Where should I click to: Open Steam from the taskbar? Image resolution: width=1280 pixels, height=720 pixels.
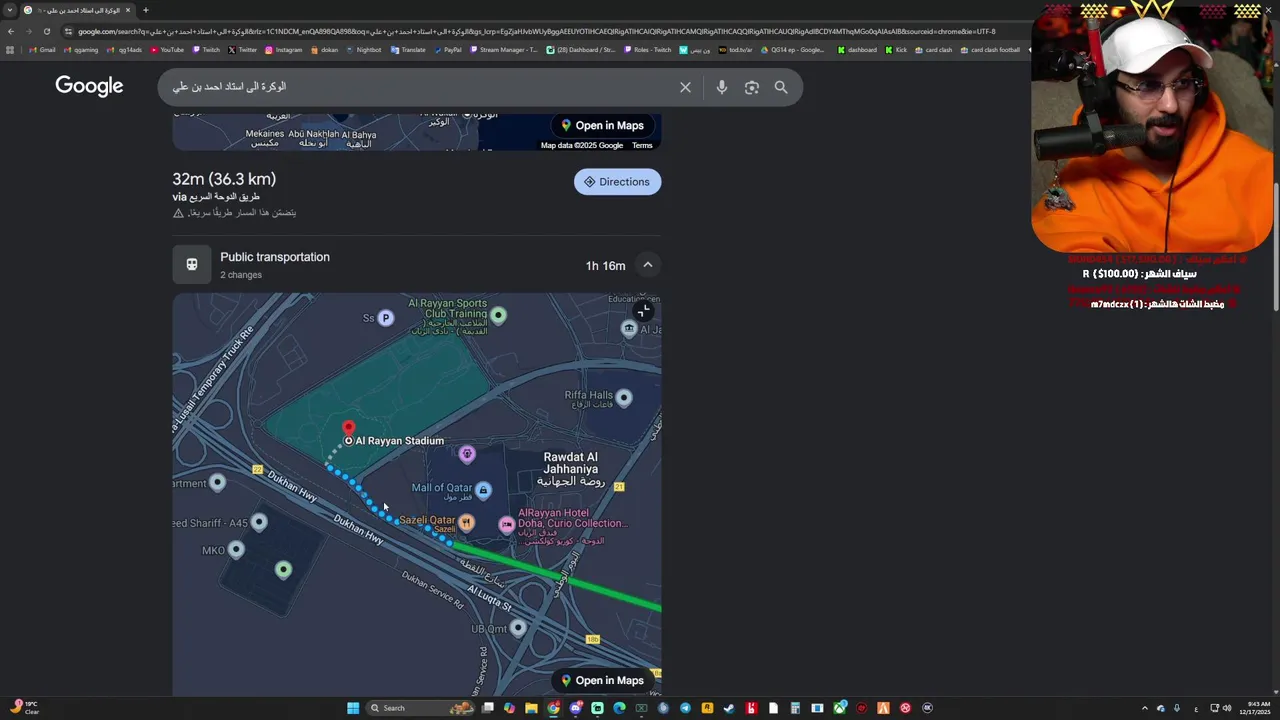pos(729,708)
